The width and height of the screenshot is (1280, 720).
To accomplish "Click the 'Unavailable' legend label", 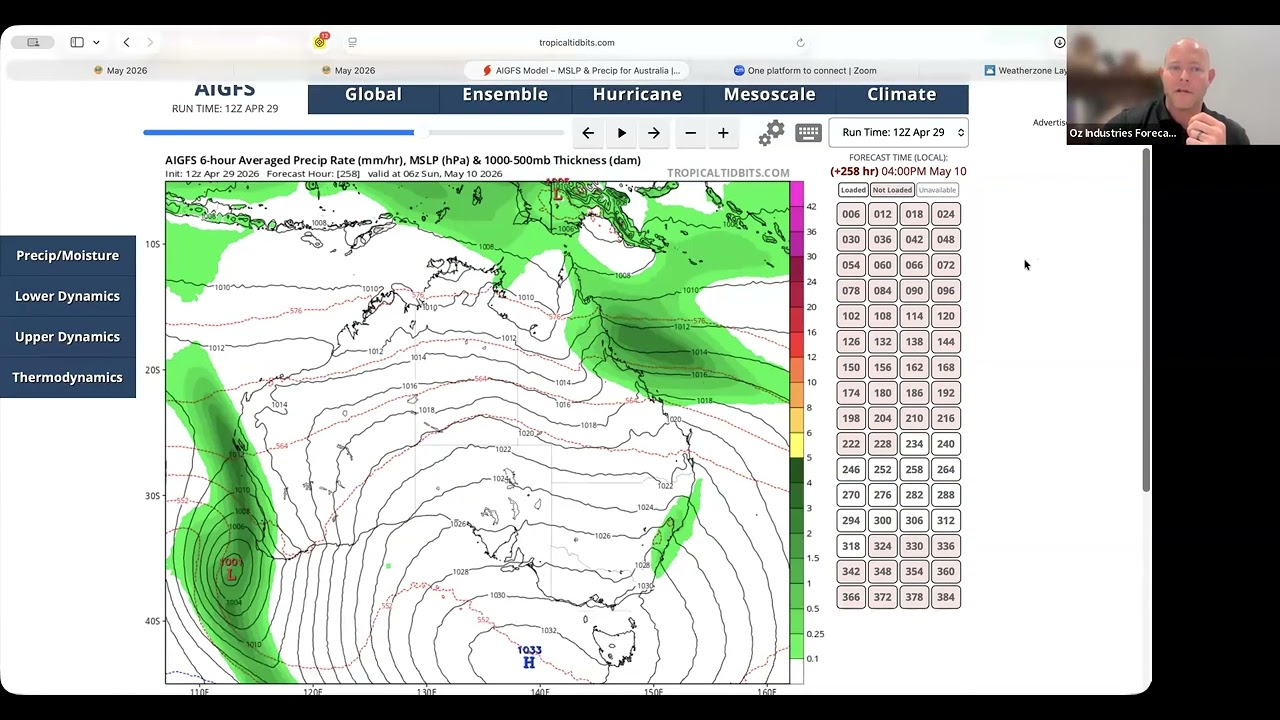I will coord(937,190).
